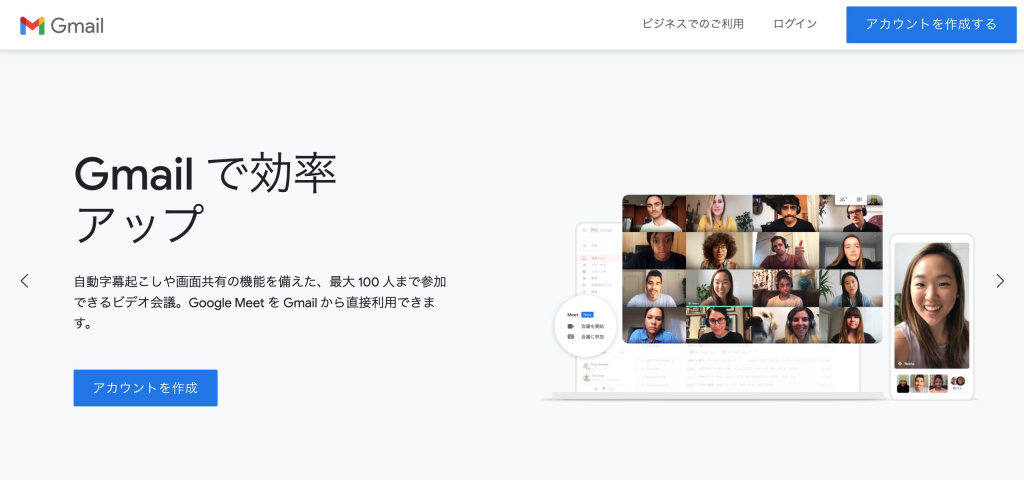
Task: Click the アカウントを作成 button under the description
Action: (145, 388)
